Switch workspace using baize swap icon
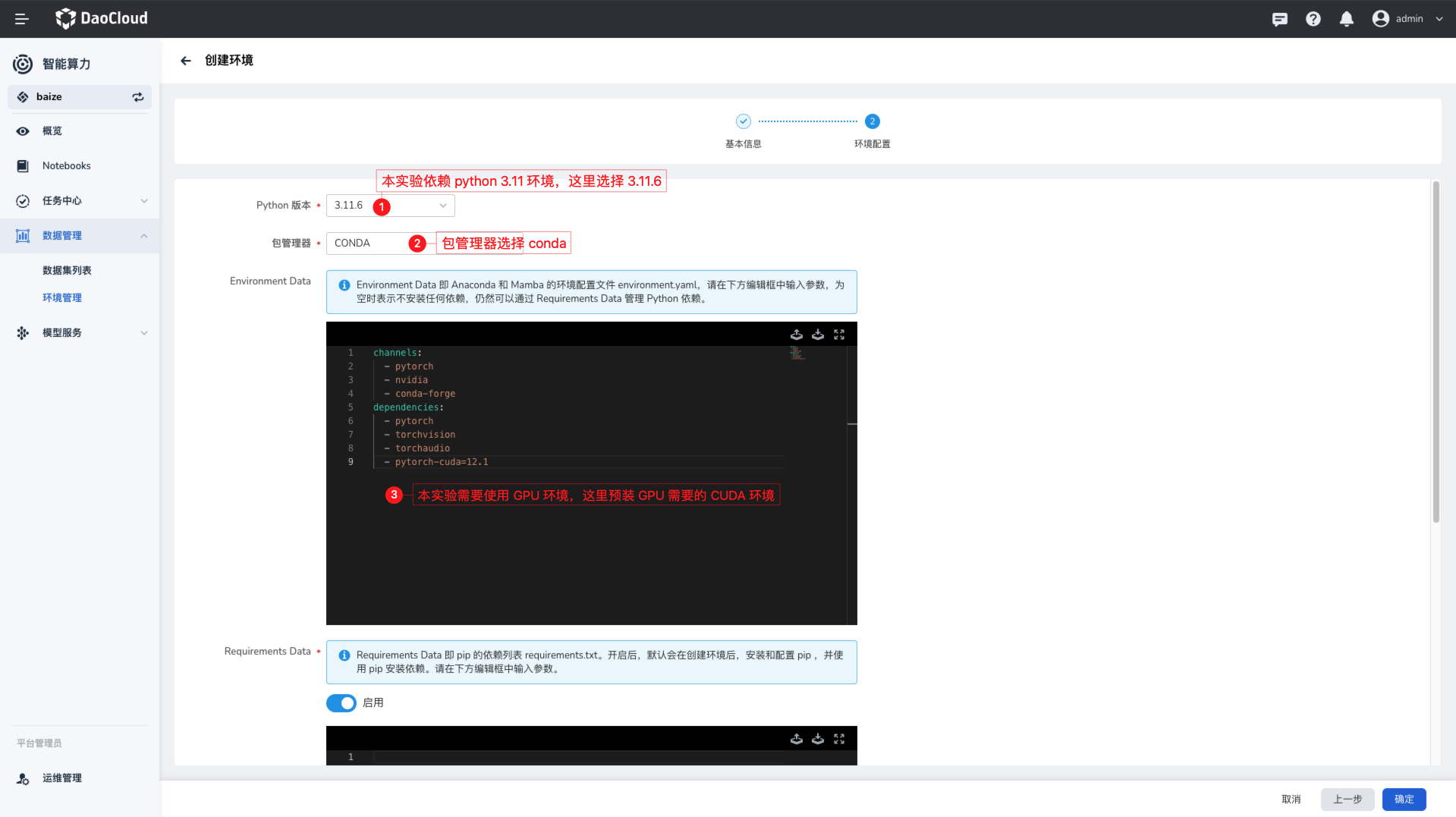1456x817 pixels. 138,97
